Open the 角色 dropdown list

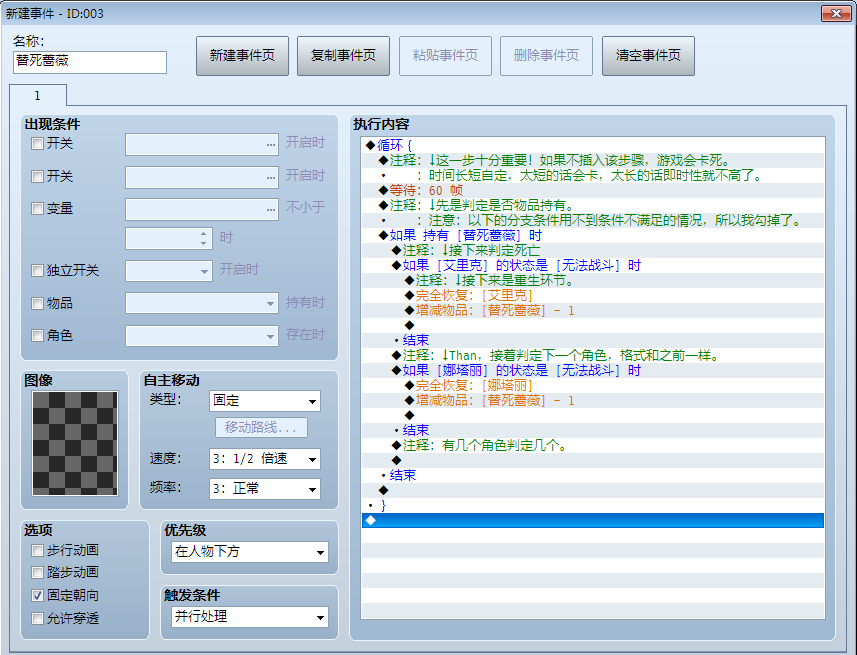(202, 336)
